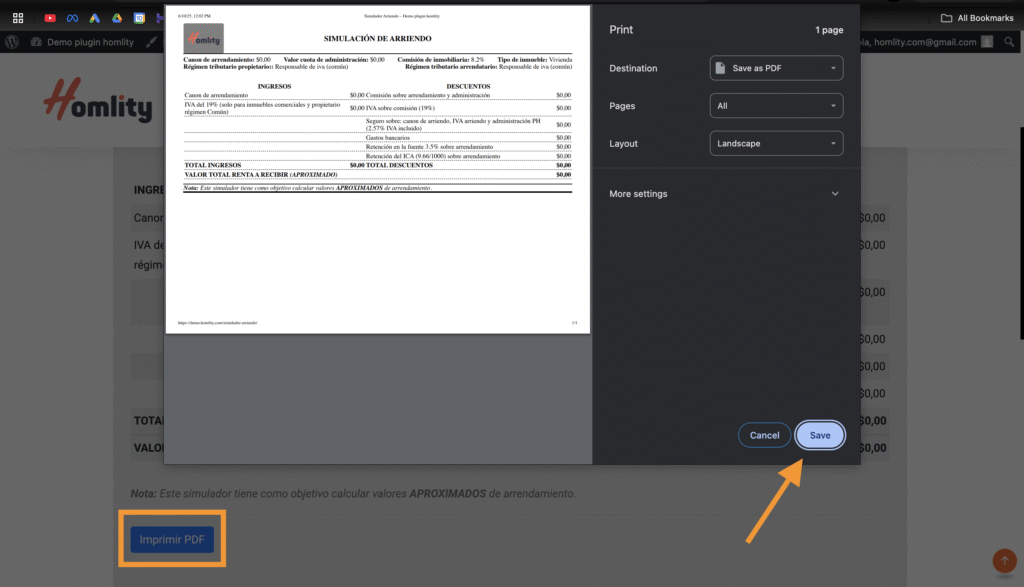Open Demo plugin homlity site menu
Image resolution: width=1024 pixels, height=587 pixels.
click(x=82, y=42)
